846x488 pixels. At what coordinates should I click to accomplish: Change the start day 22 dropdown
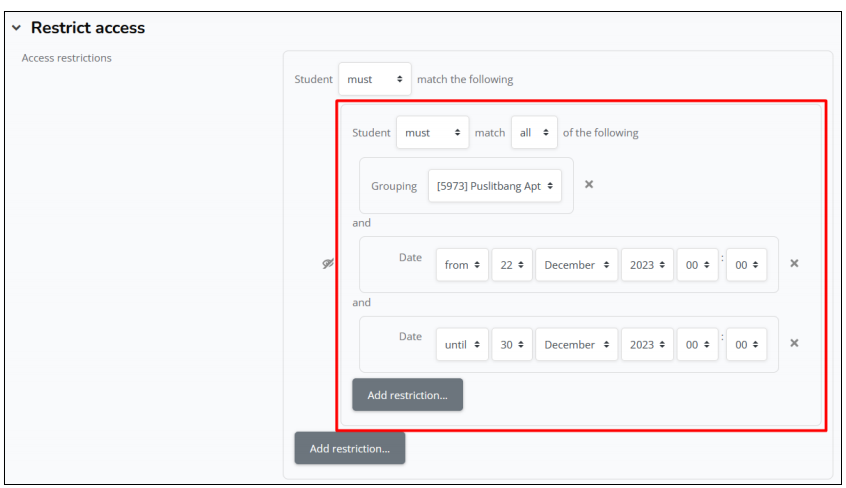[512, 265]
